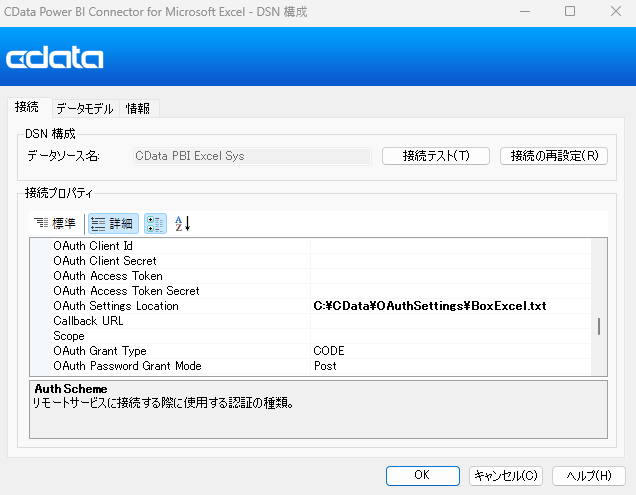
Task: Click the 接続の再設定(R) button
Action: click(553, 156)
